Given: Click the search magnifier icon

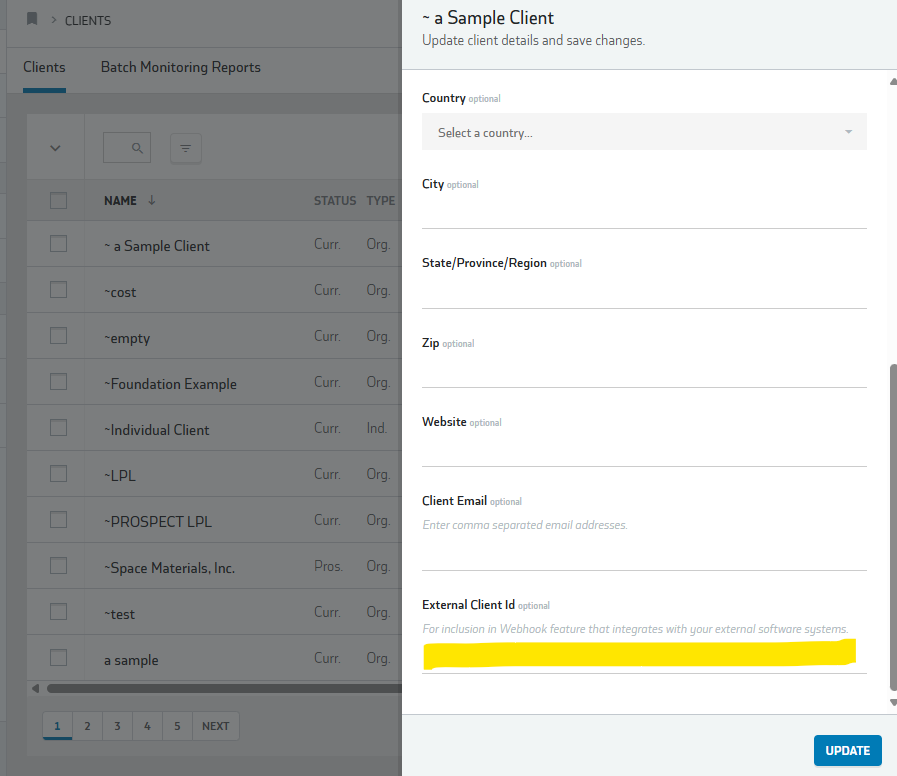Looking at the screenshot, I should [137, 148].
